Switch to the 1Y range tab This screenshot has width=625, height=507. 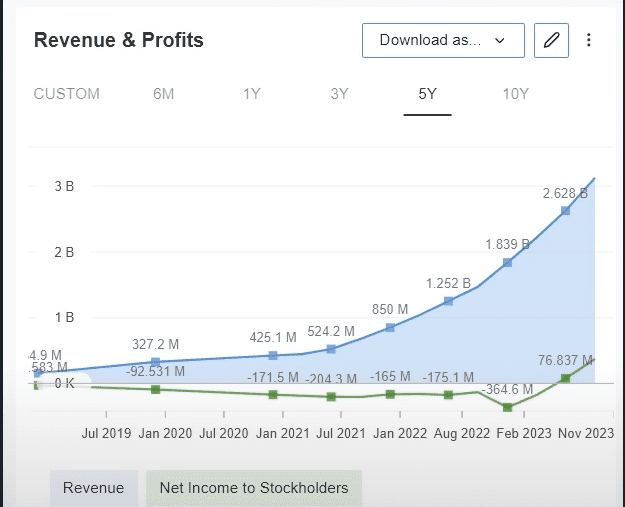[252, 94]
